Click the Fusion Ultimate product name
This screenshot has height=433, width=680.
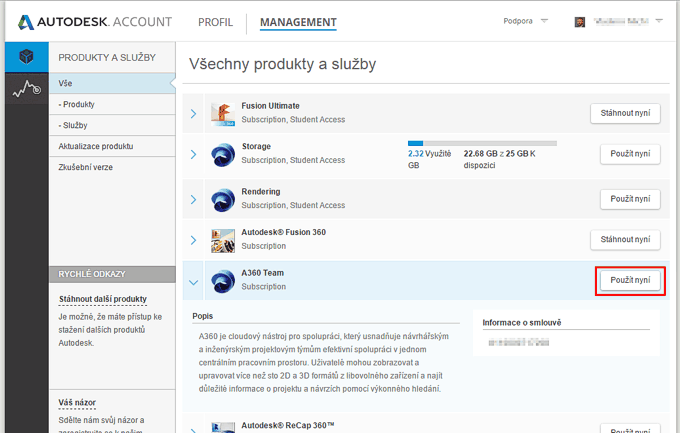[270, 106]
